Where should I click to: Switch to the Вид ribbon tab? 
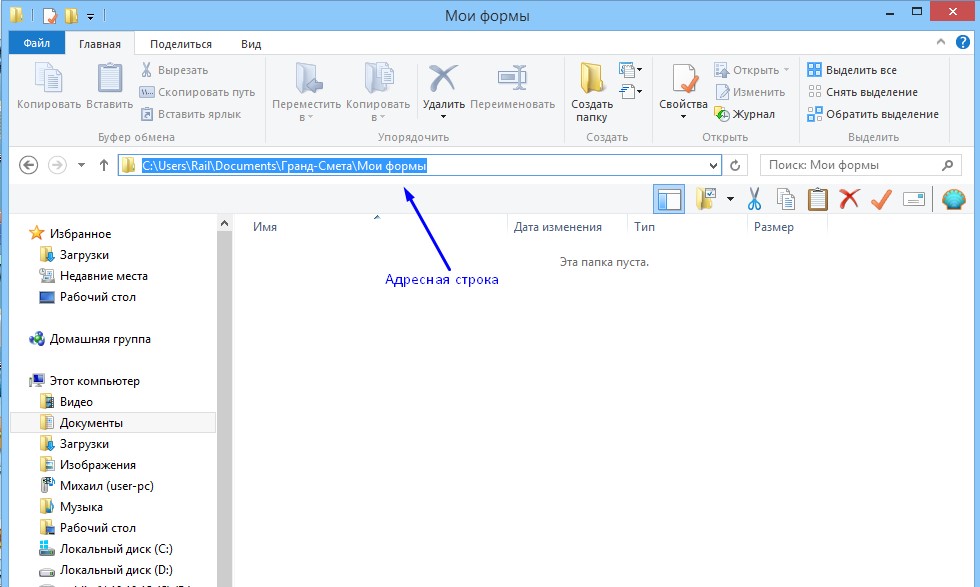click(x=251, y=44)
